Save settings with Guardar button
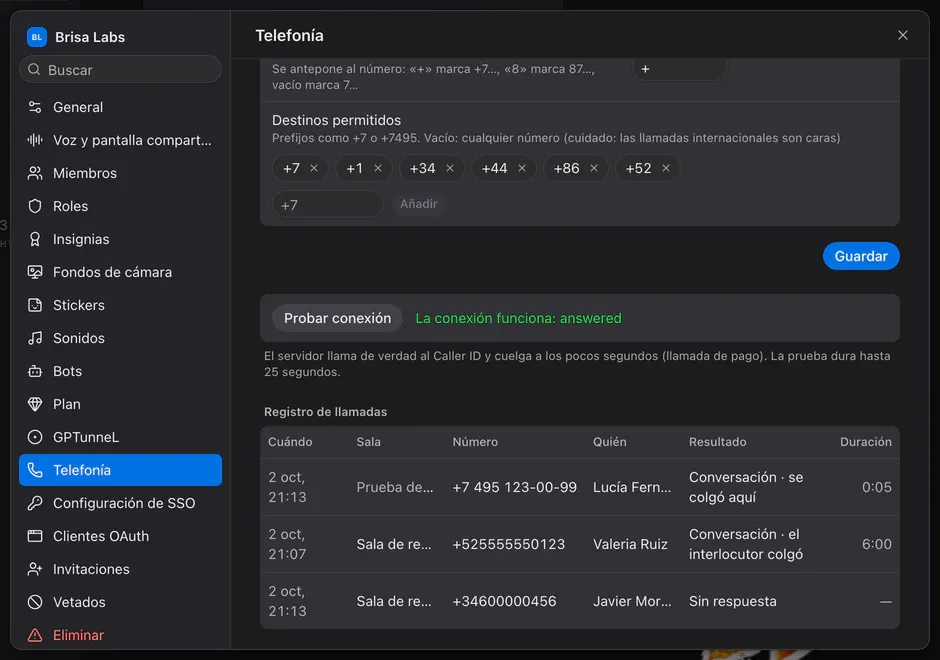940x660 pixels. click(861, 256)
